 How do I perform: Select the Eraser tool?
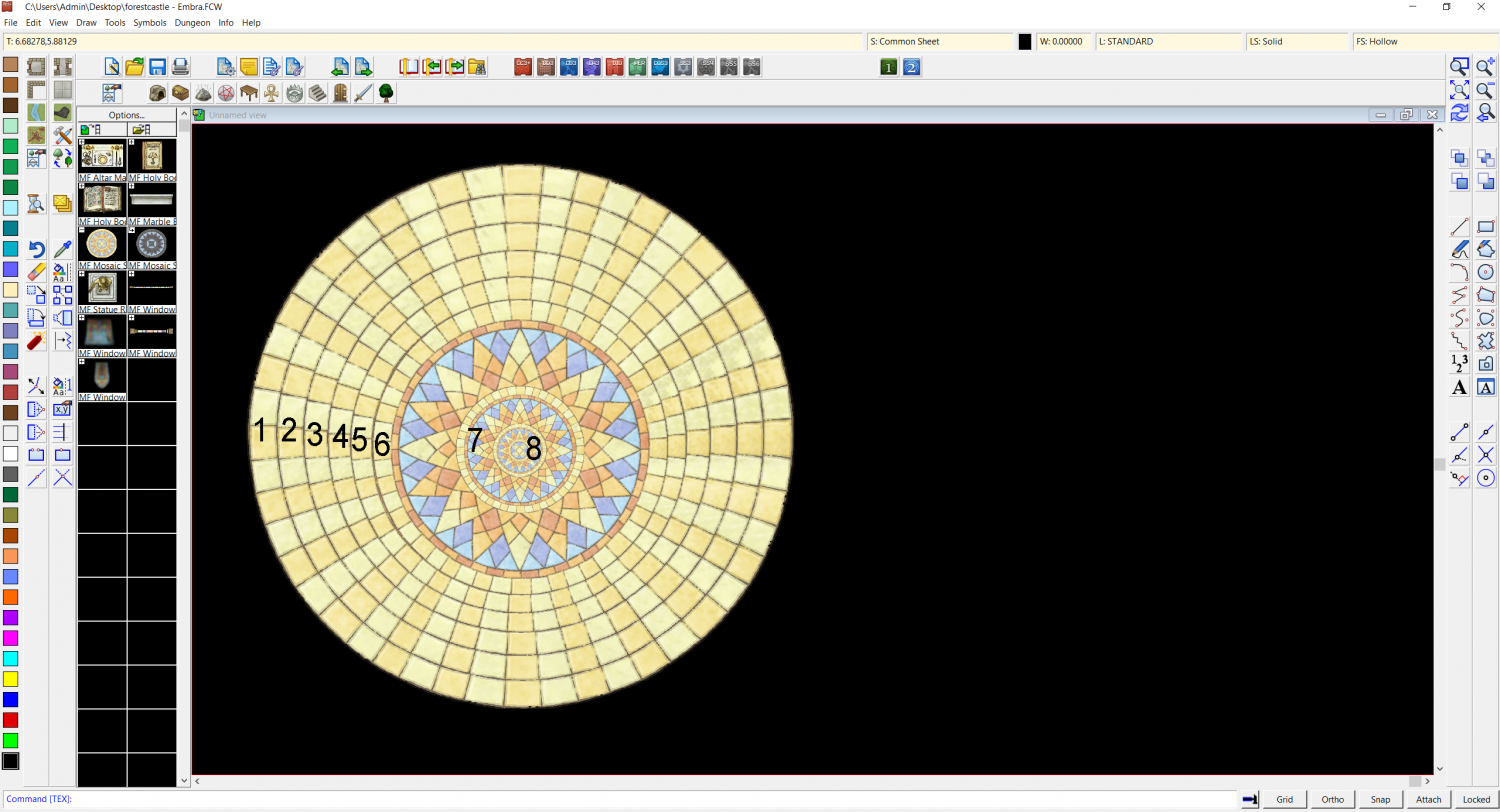tap(36, 272)
